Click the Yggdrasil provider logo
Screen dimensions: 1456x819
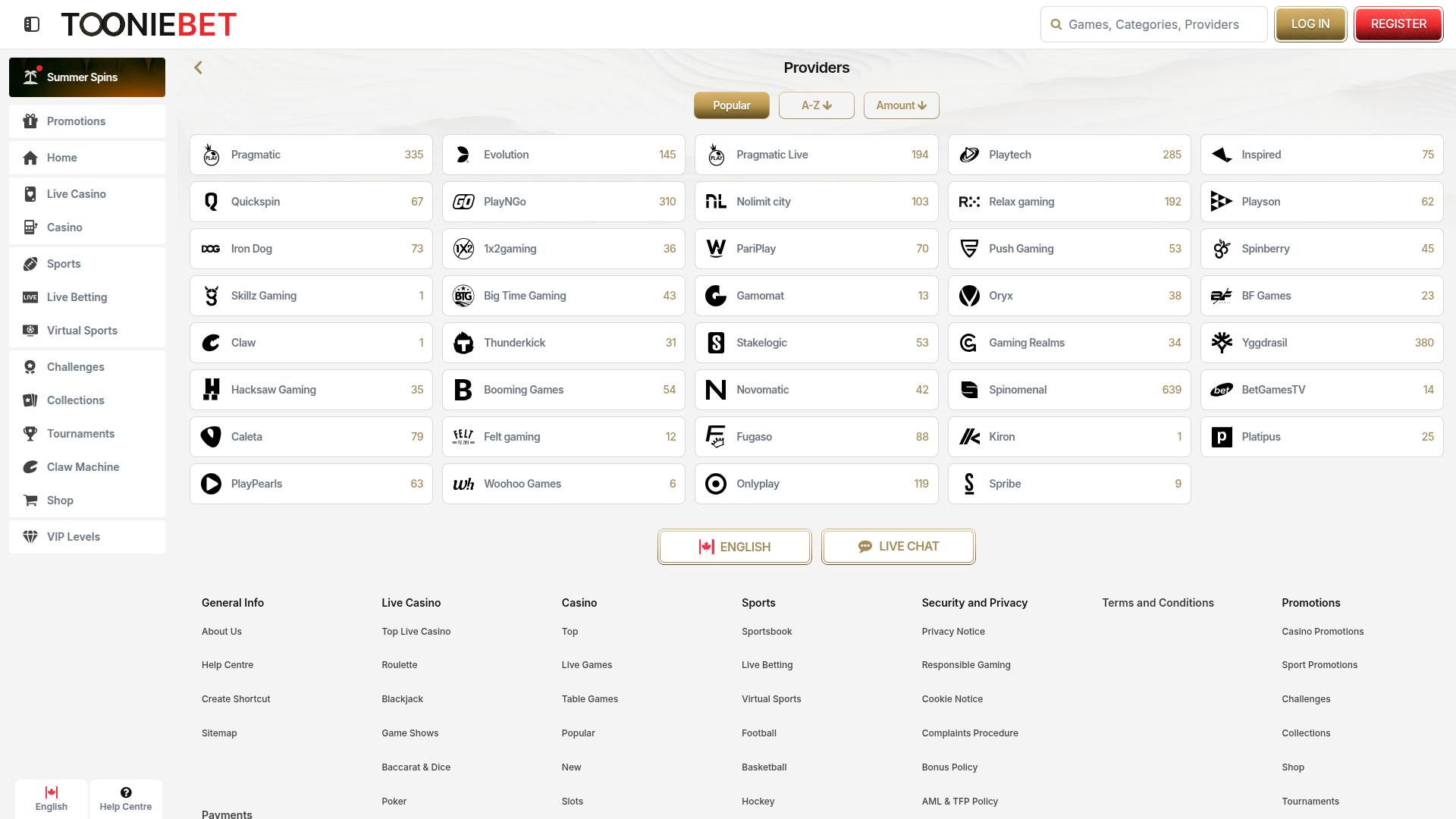(x=1222, y=343)
